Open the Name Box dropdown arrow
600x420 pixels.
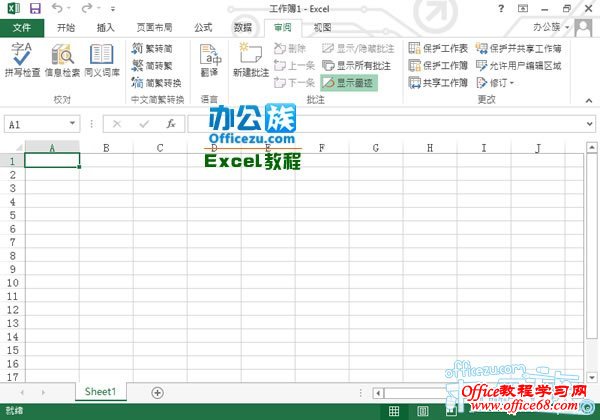(72, 124)
